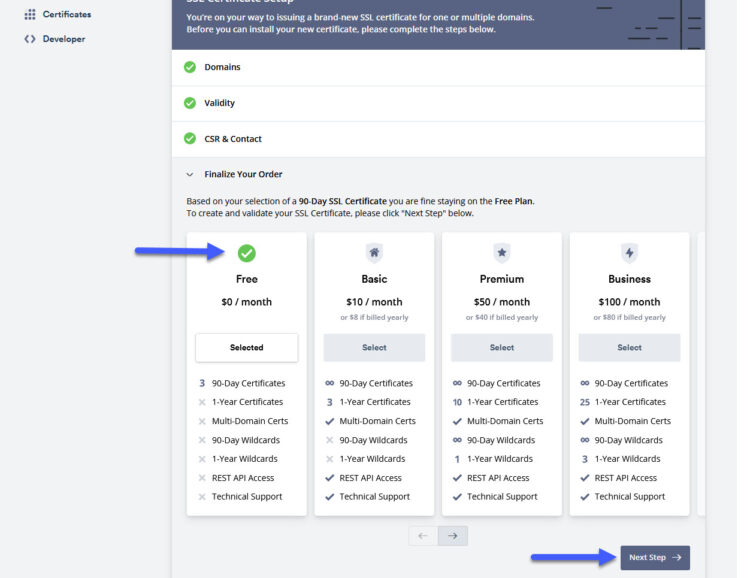The width and height of the screenshot is (750, 578).
Task: Click 'or $8 if billed yearly' text
Action: [374, 317]
